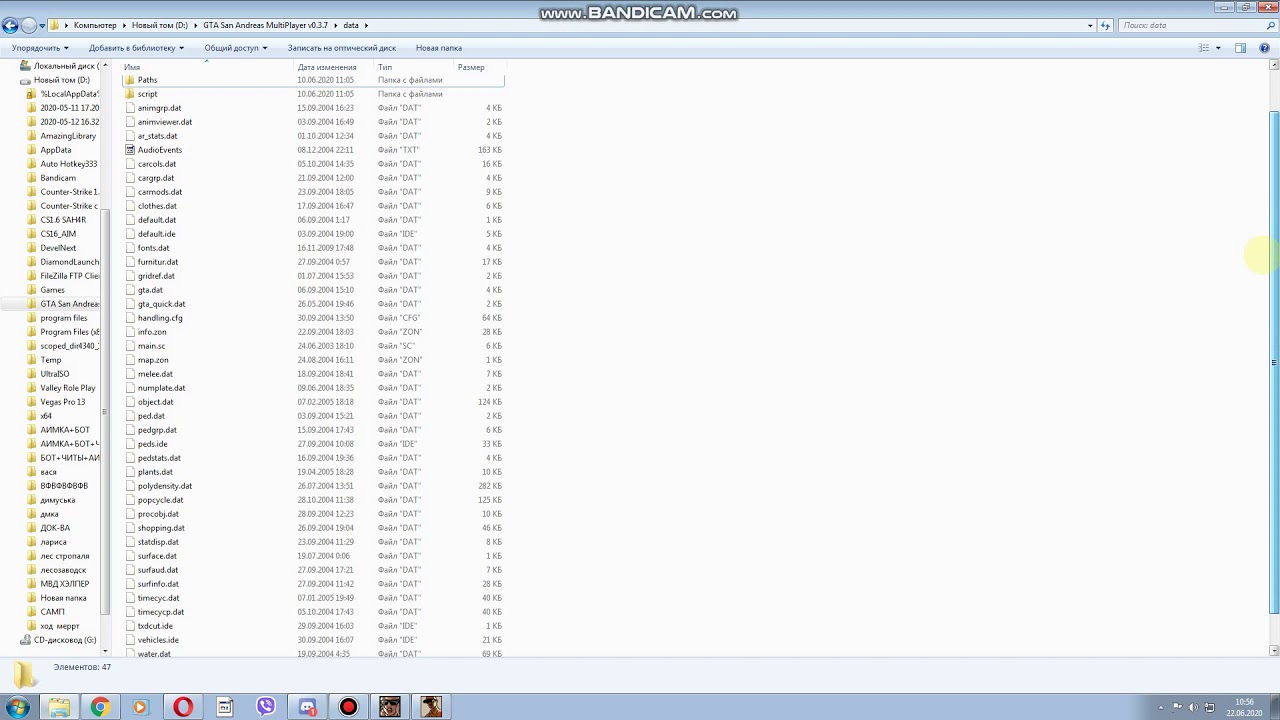The width and height of the screenshot is (1280, 720).
Task: Go back using the Back arrow button
Action: [10, 25]
